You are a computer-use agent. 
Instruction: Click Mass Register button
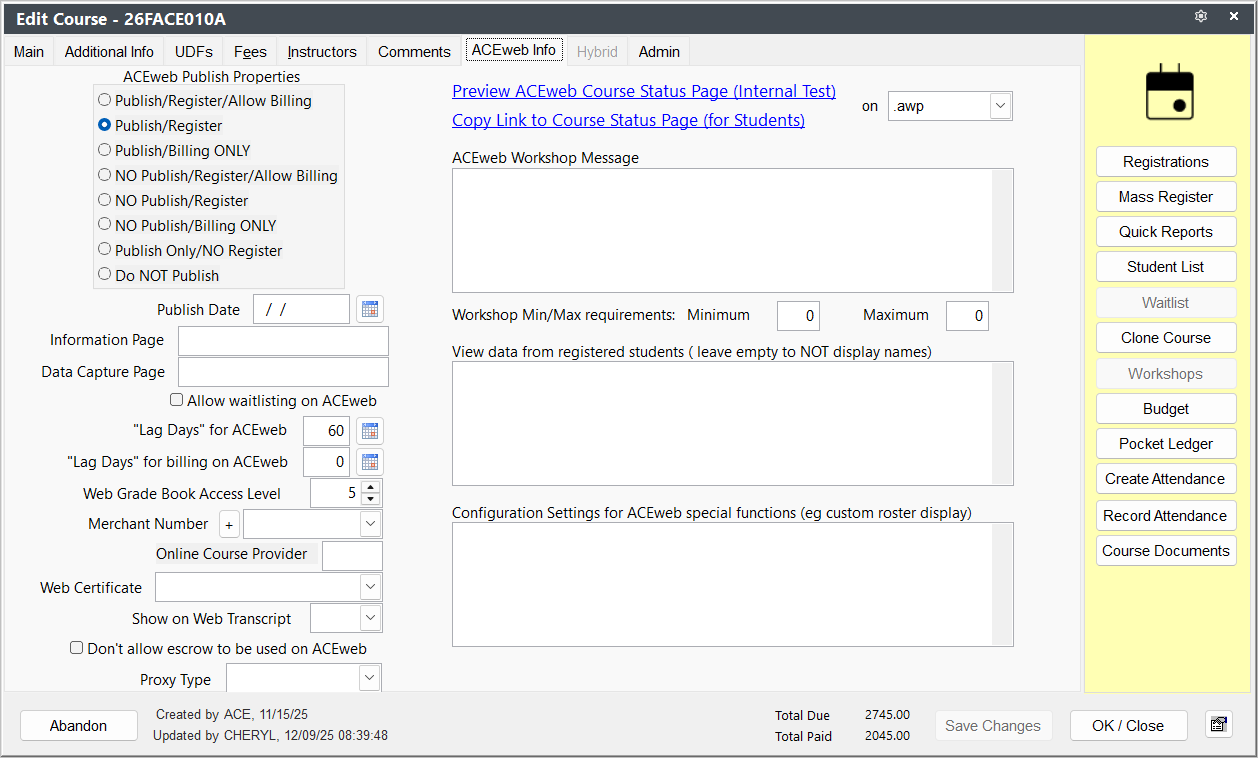pos(1166,196)
